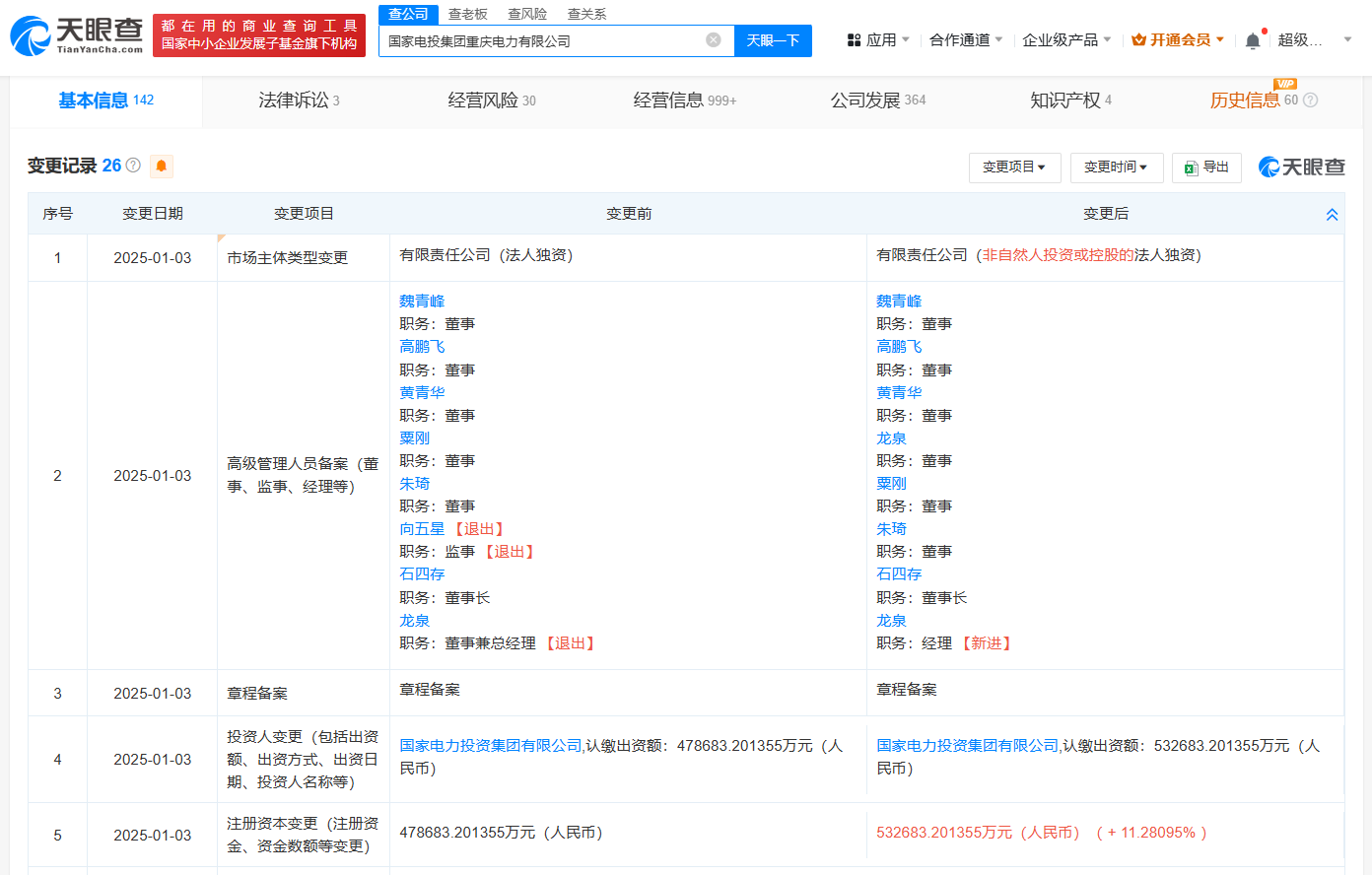Viewport: 1372px width, 875px height.
Task: Click the 532683.201355万元 (+11.28095%) value
Action: [x=1041, y=833]
